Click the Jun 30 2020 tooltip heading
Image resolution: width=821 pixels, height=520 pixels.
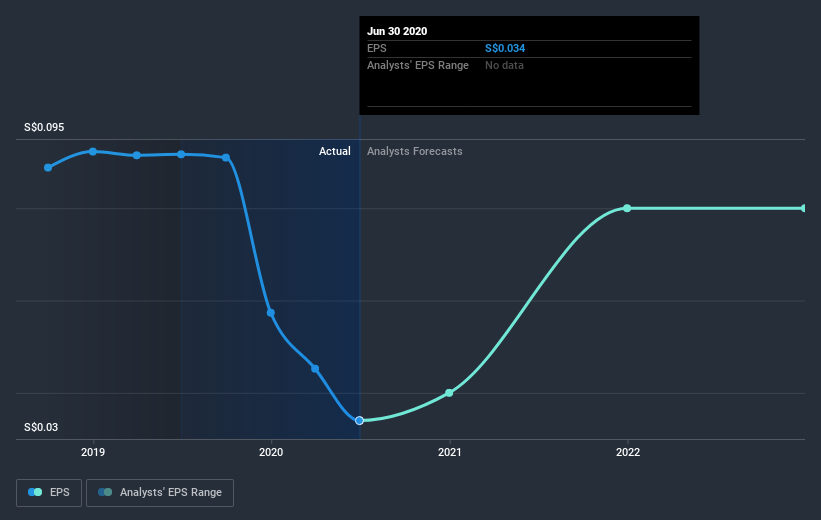coord(397,31)
